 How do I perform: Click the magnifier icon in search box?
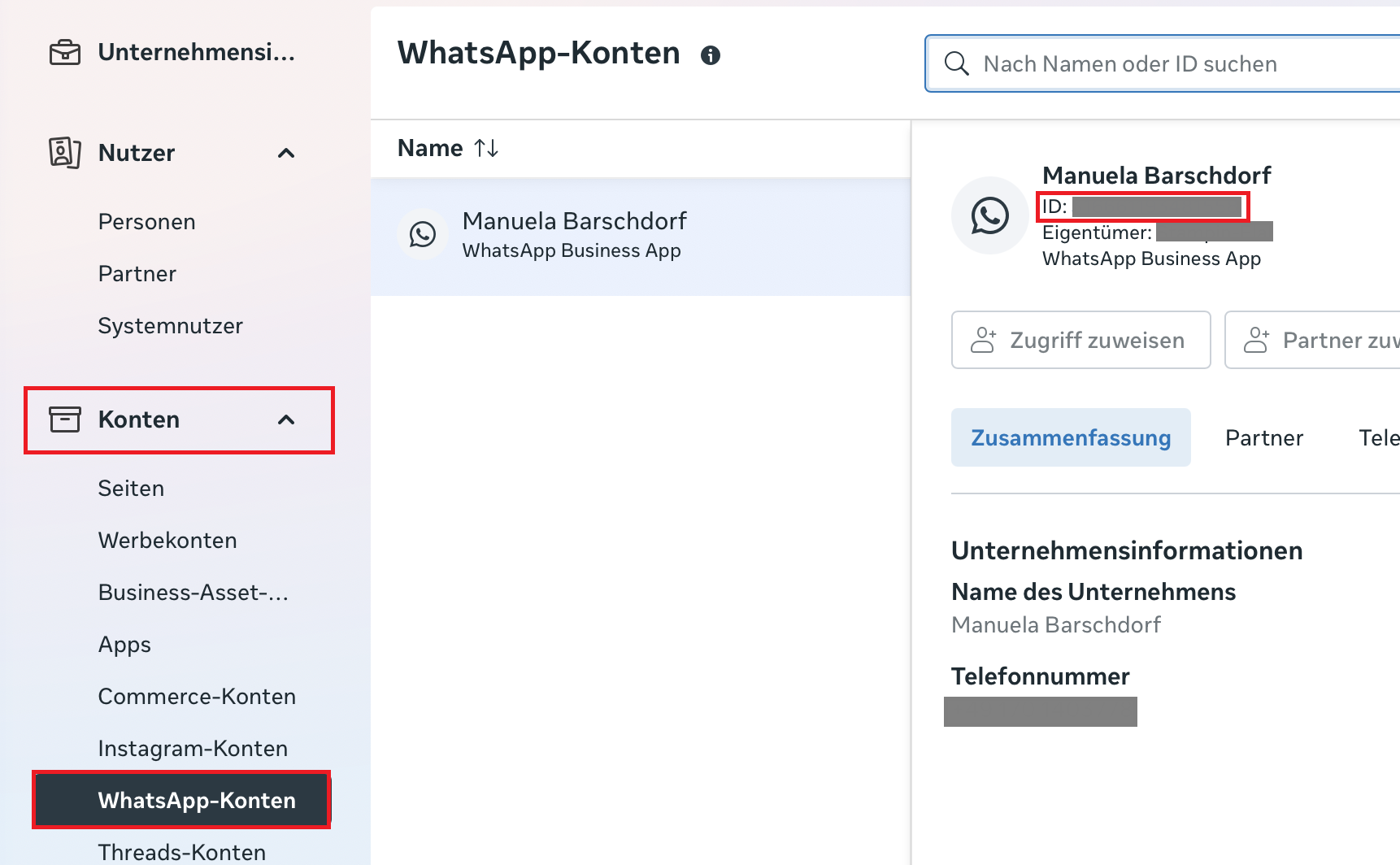pos(957,63)
